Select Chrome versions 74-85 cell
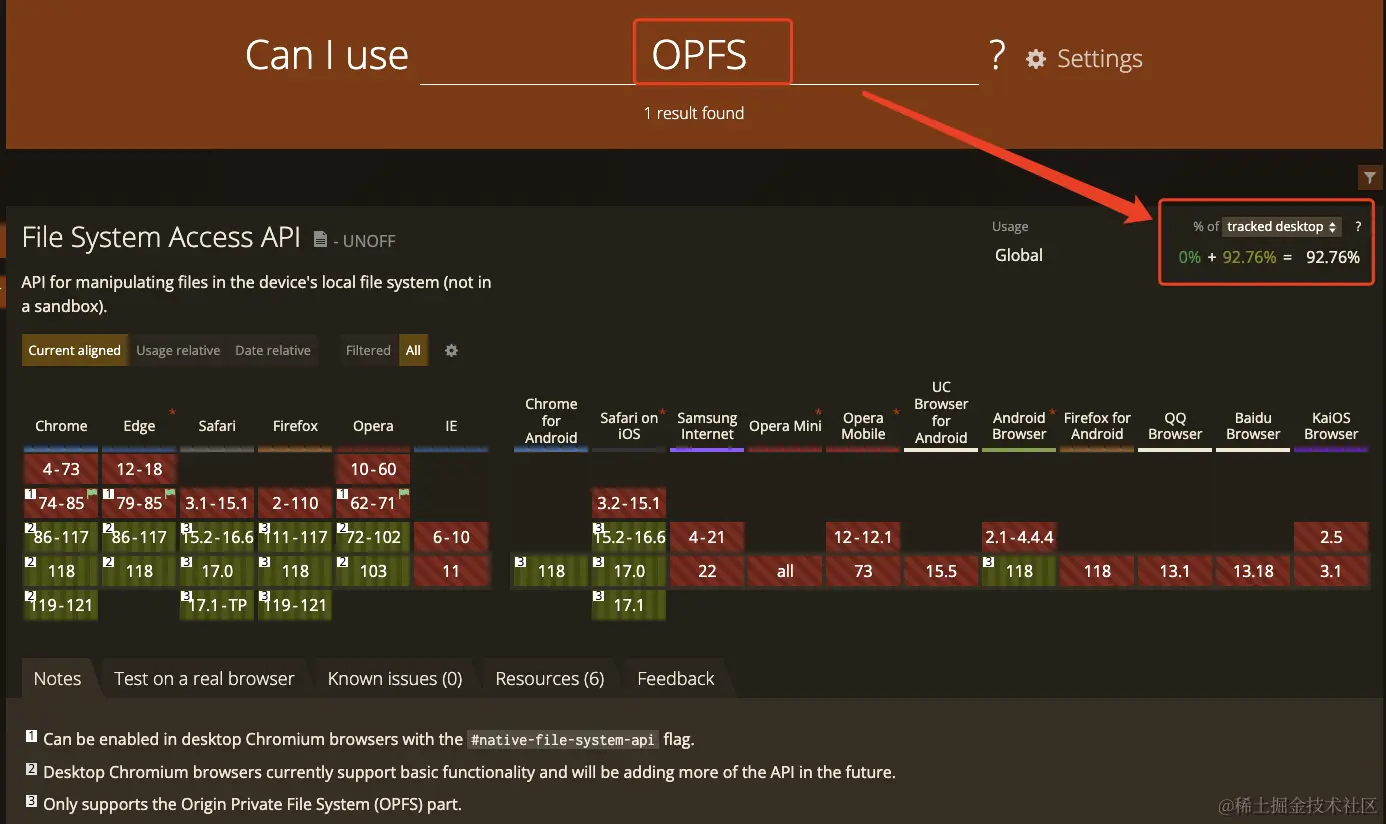Screen dimensions: 1386x824 (x=61, y=503)
